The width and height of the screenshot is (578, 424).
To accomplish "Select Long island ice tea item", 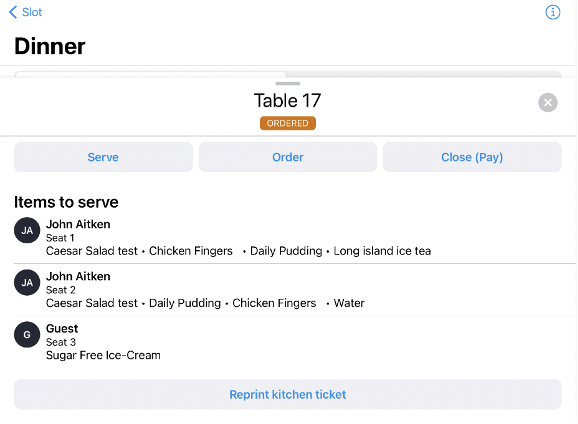I will (x=382, y=251).
